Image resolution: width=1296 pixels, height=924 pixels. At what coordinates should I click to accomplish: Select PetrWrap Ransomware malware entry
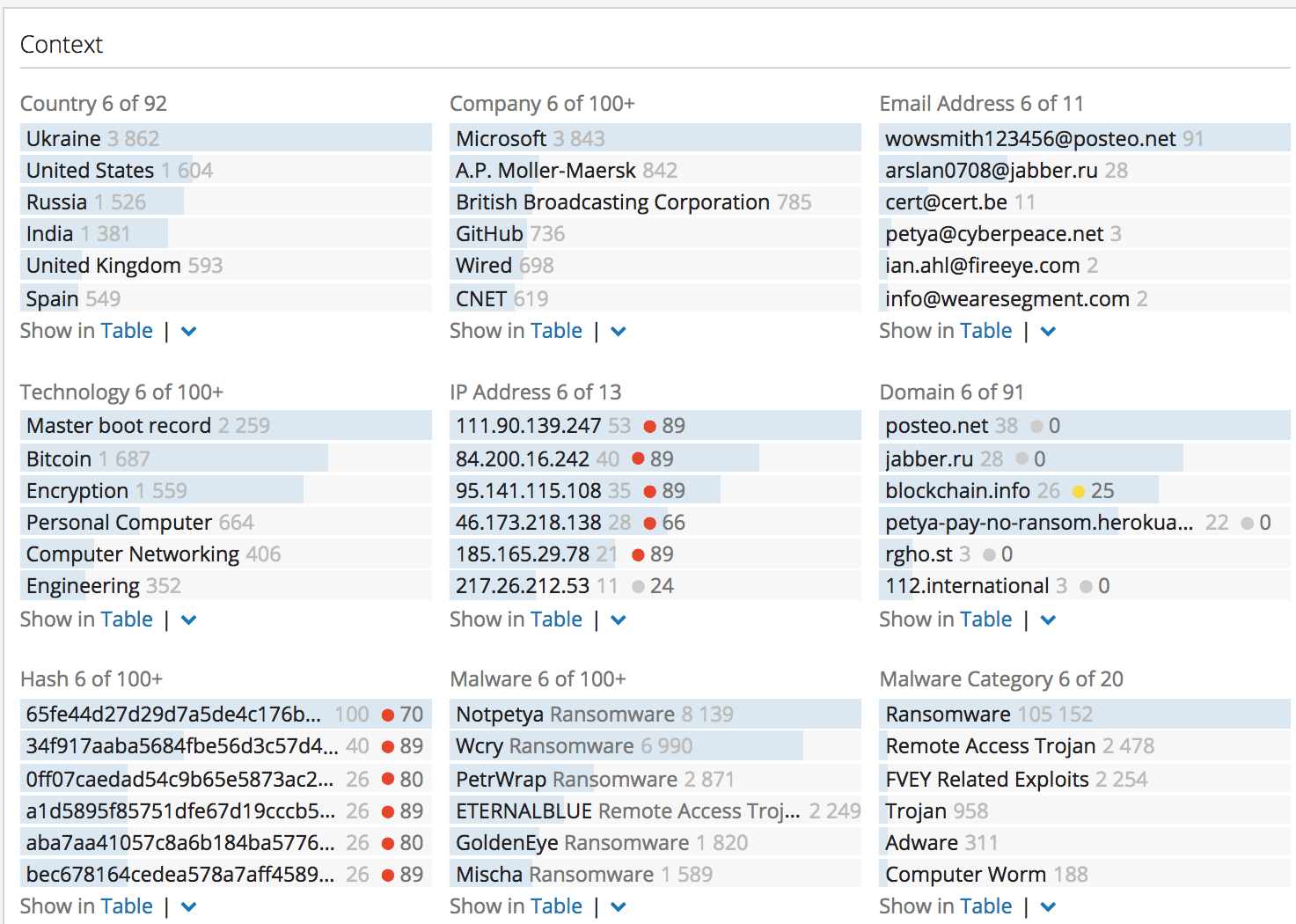[655, 779]
